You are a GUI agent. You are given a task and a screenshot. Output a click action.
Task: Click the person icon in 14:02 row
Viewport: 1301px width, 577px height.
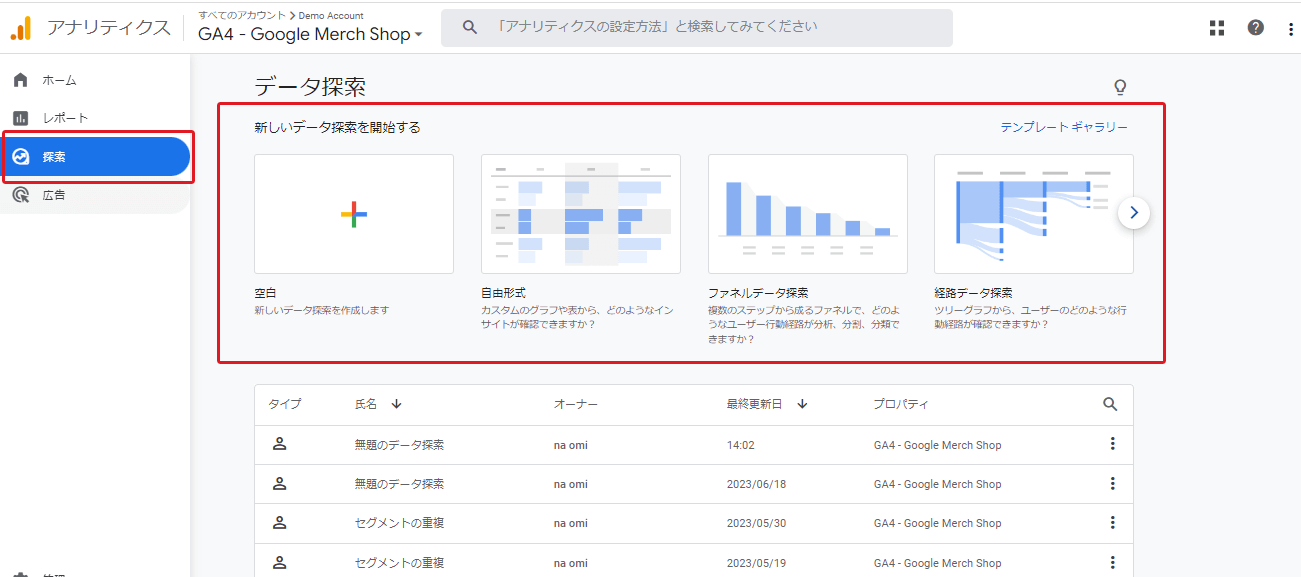280,444
